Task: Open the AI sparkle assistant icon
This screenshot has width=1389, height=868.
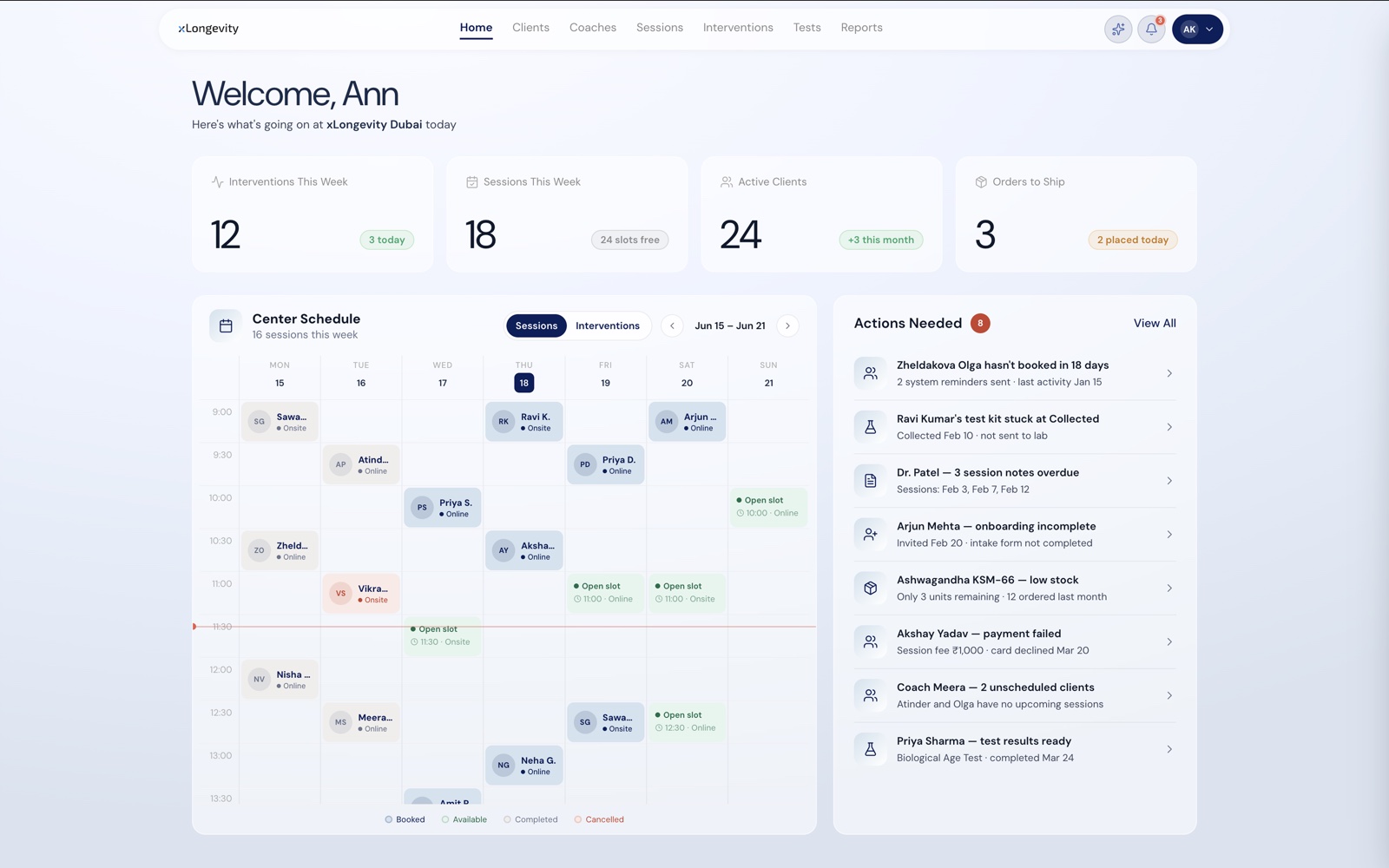Action: [1118, 30]
